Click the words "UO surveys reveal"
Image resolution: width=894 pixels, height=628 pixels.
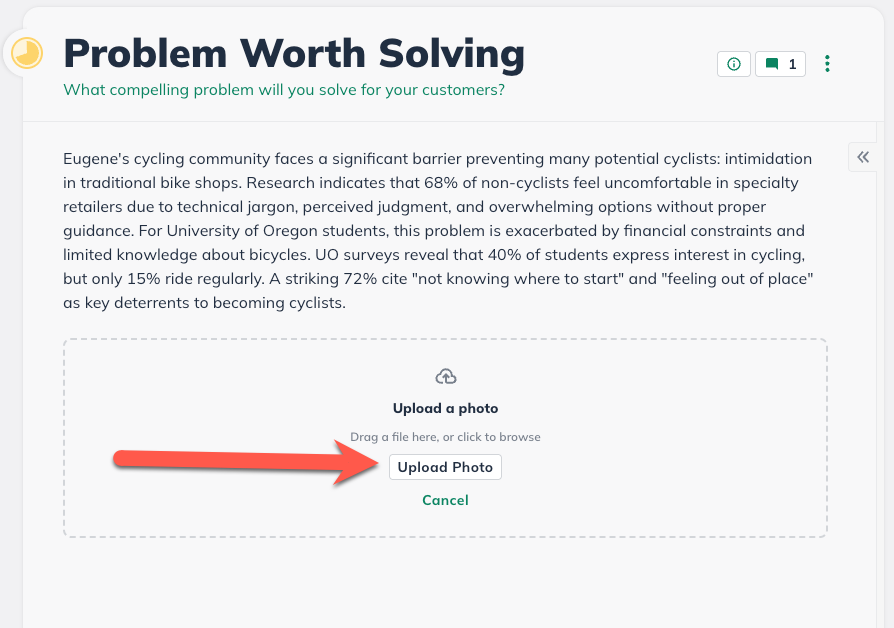pos(577,255)
